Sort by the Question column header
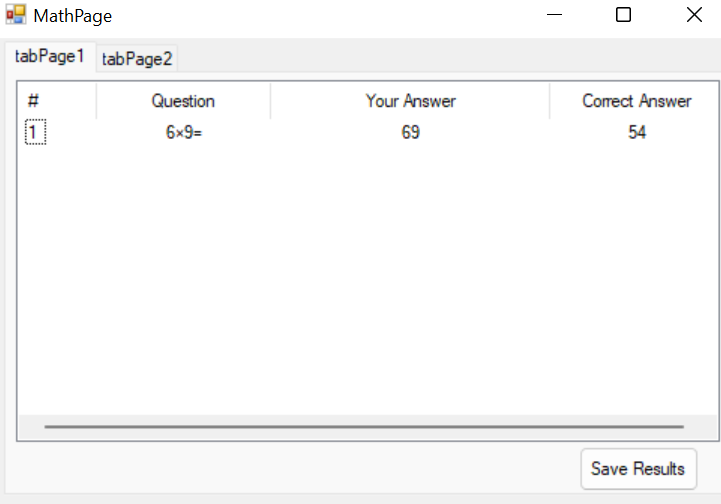The height and width of the screenshot is (504, 721). (183, 101)
